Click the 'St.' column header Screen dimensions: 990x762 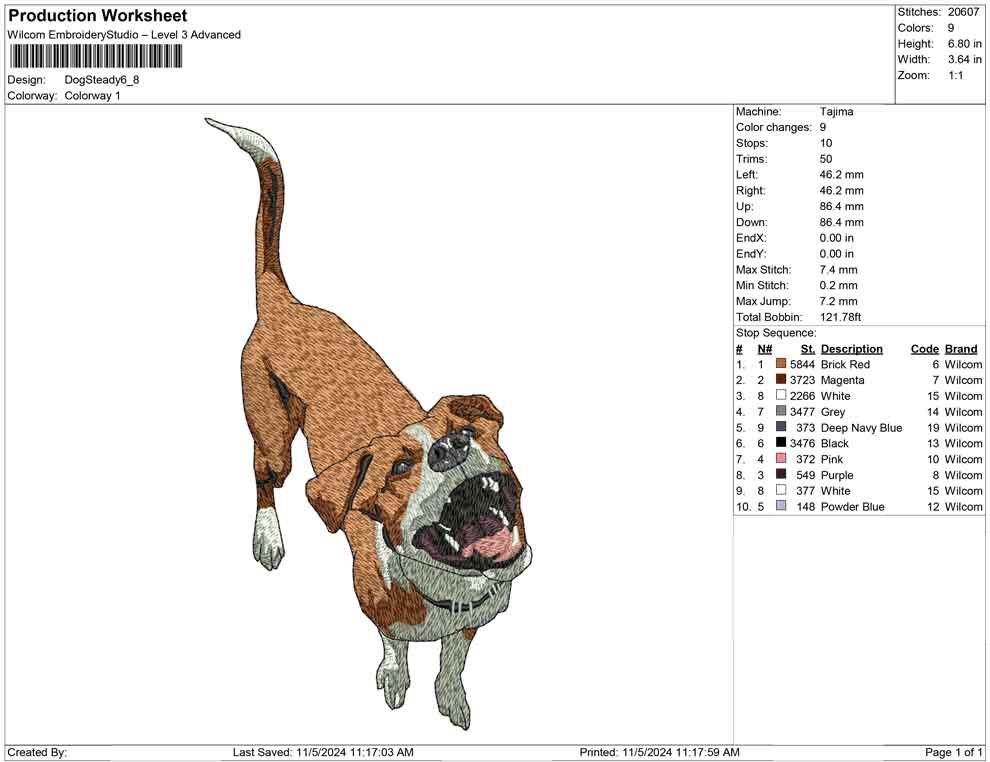[808, 348]
